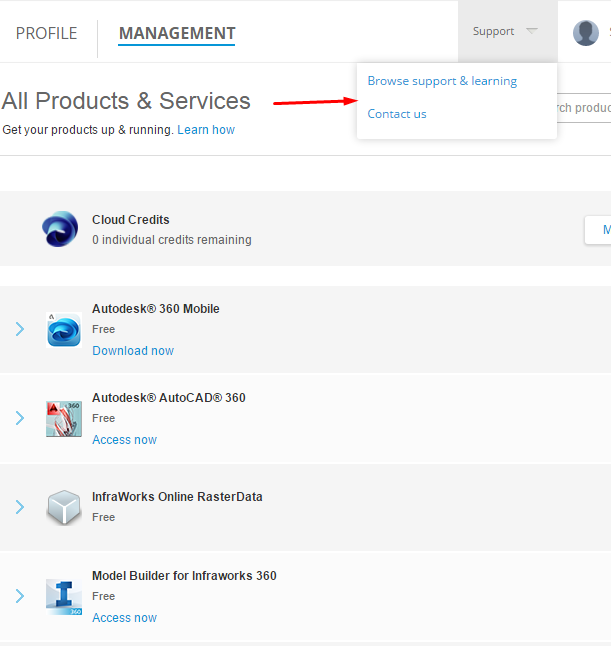The width and height of the screenshot is (611, 646).
Task: Click the Autodesk 360 Mobile app icon
Action: pyautogui.click(x=64, y=330)
